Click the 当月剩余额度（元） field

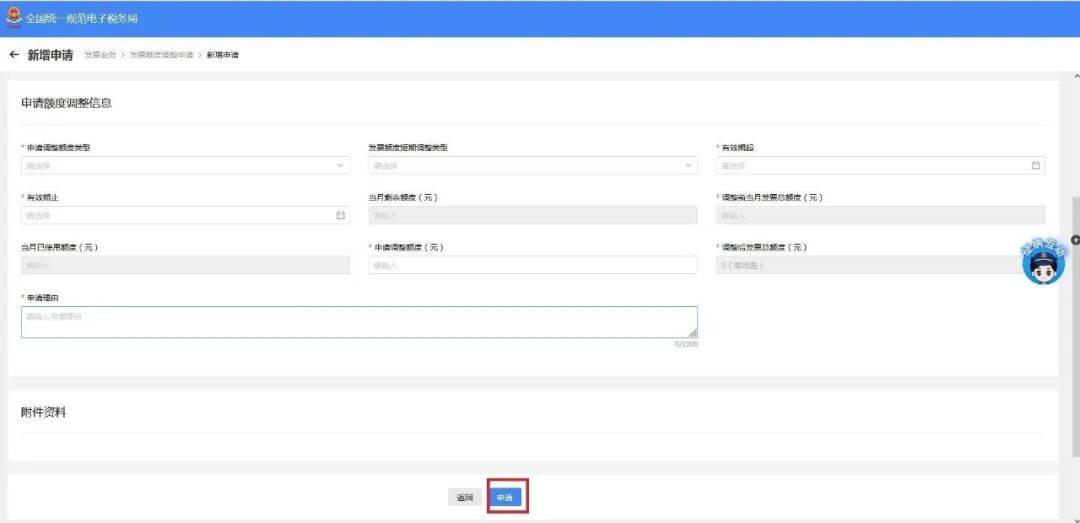click(x=532, y=215)
